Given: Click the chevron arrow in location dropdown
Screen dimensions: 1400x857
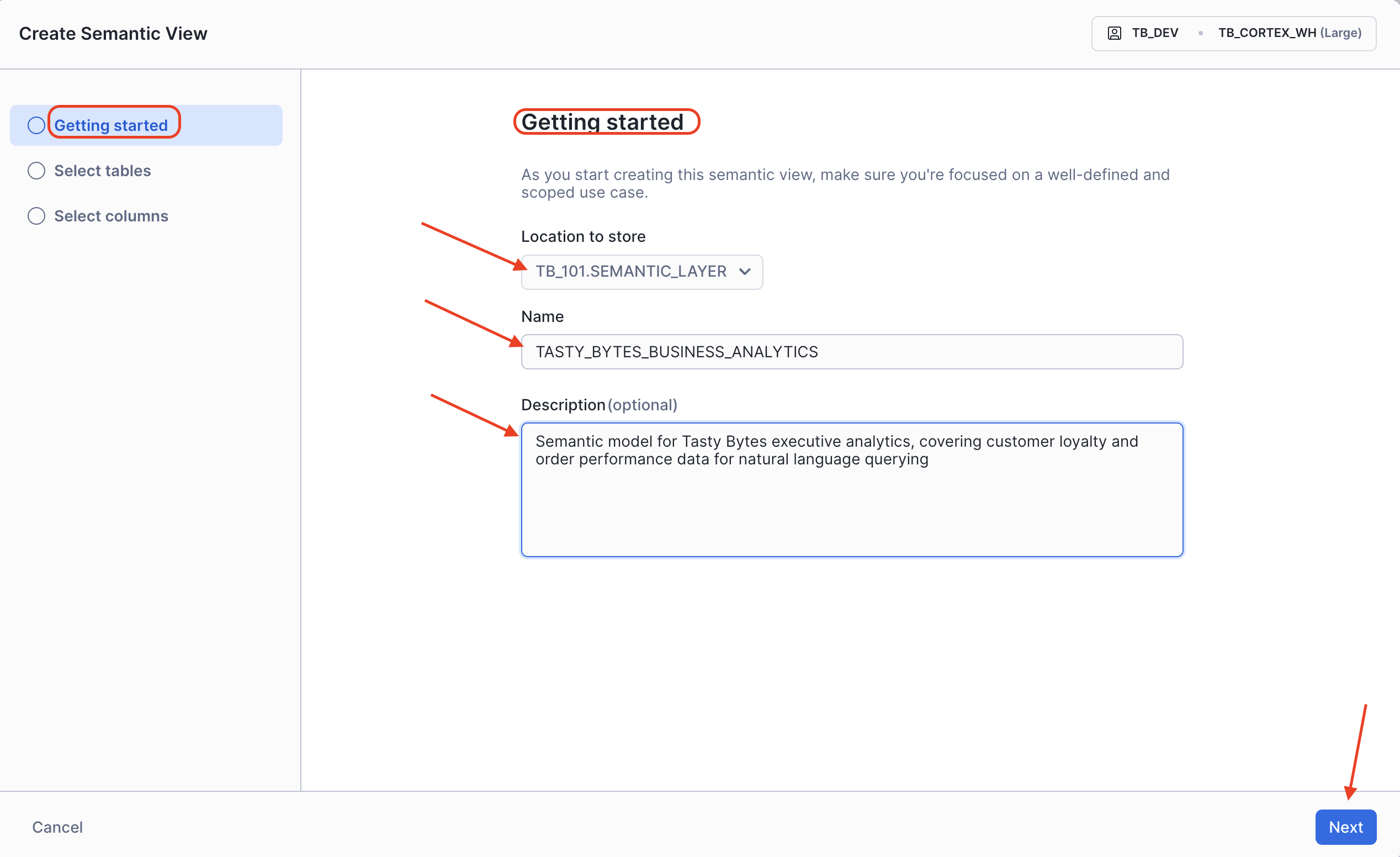Looking at the screenshot, I should (x=744, y=272).
